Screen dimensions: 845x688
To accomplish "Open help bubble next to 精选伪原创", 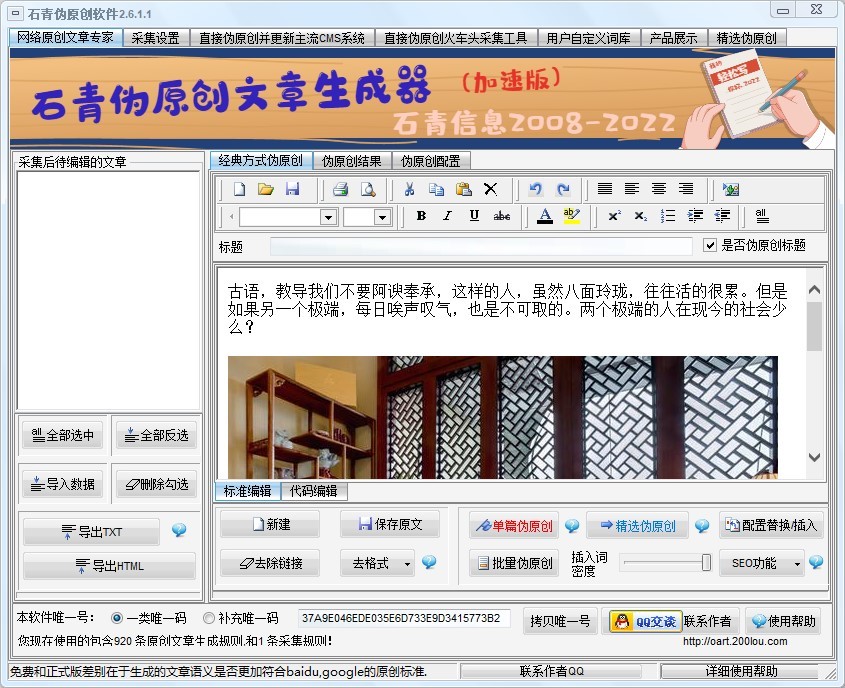I will tap(702, 525).
